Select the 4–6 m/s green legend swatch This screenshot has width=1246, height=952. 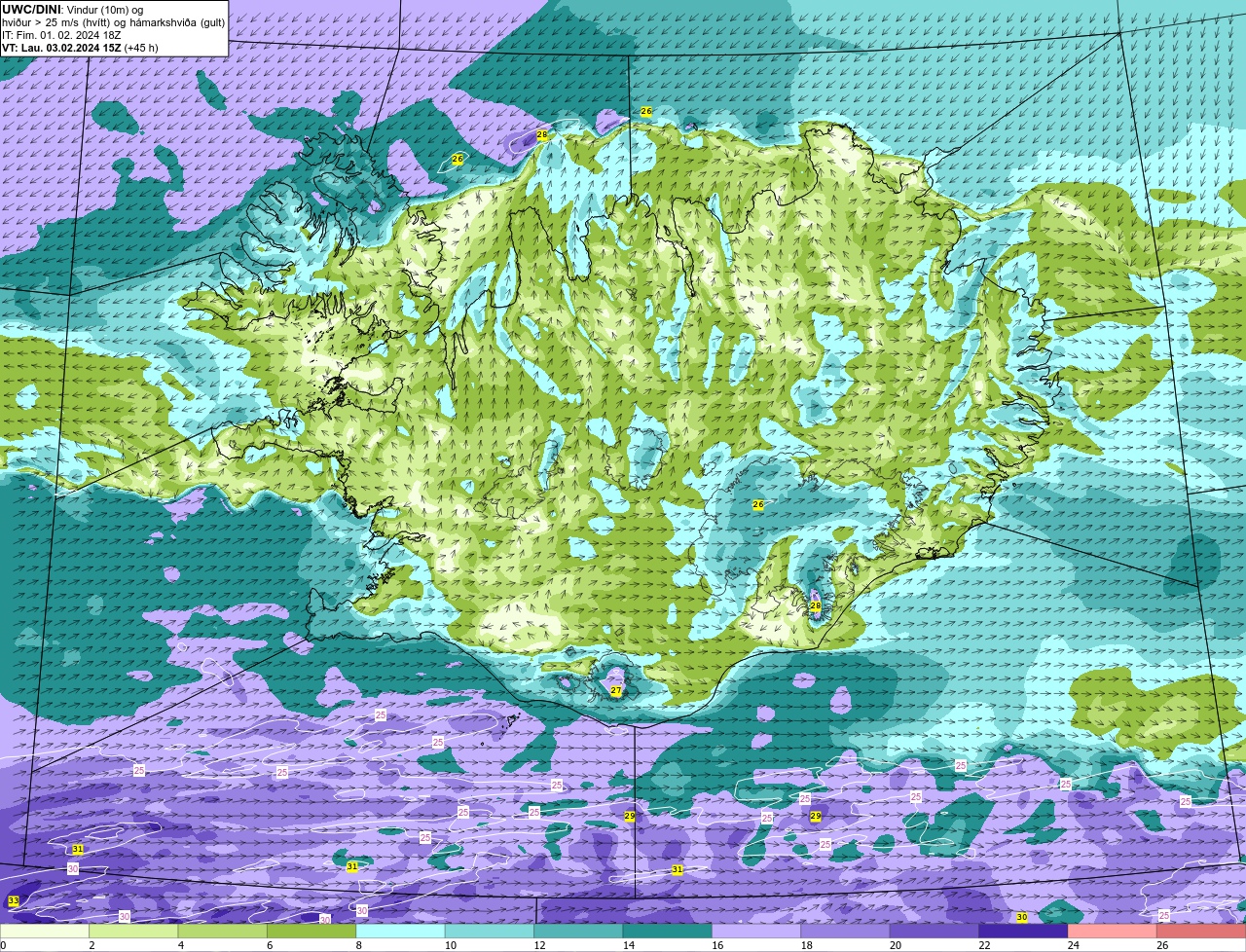click(223, 932)
